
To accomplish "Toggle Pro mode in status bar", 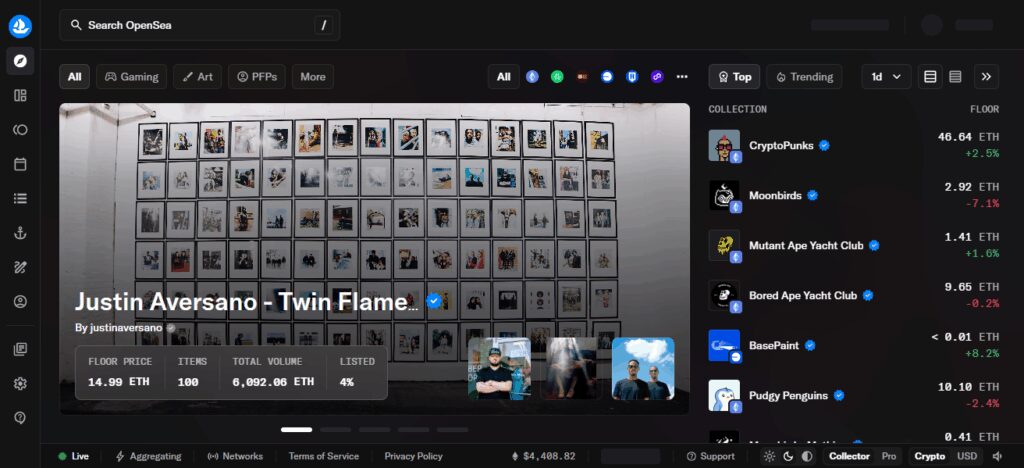I will pos(888,456).
